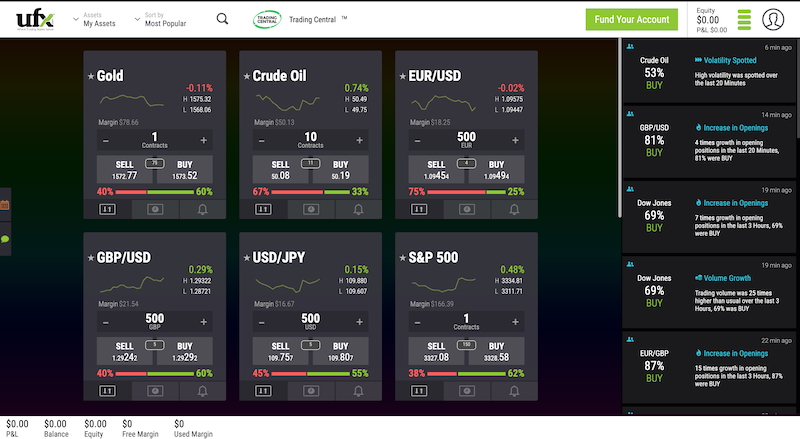The width and height of the screenshot is (800, 439).
Task: Increase S&P 500 contracts with plus
Action: click(515, 322)
